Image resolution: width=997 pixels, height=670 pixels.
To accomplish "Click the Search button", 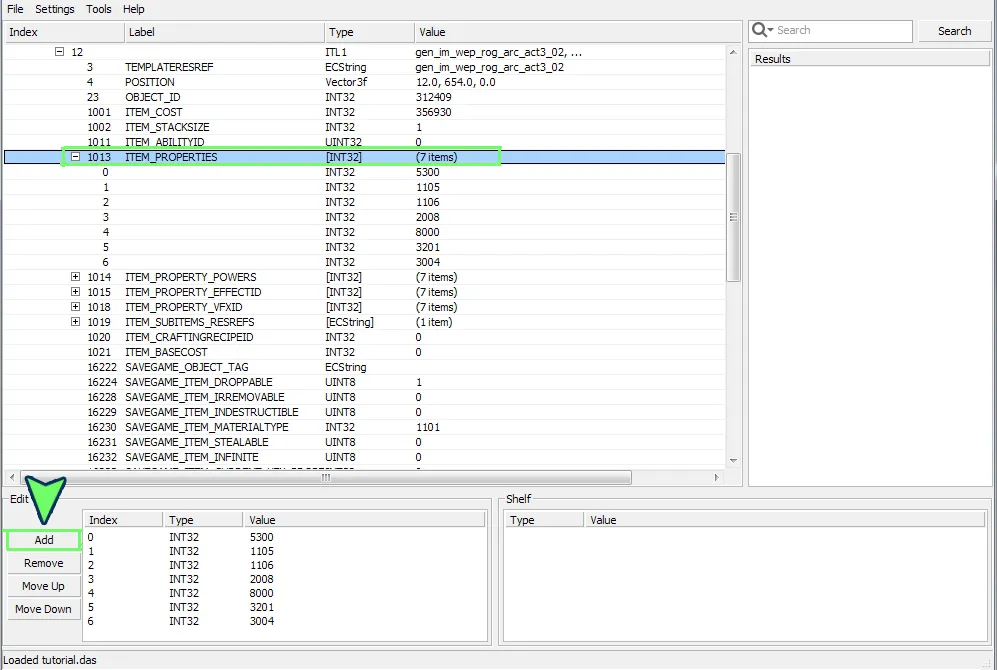I will (x=954, y=31).
